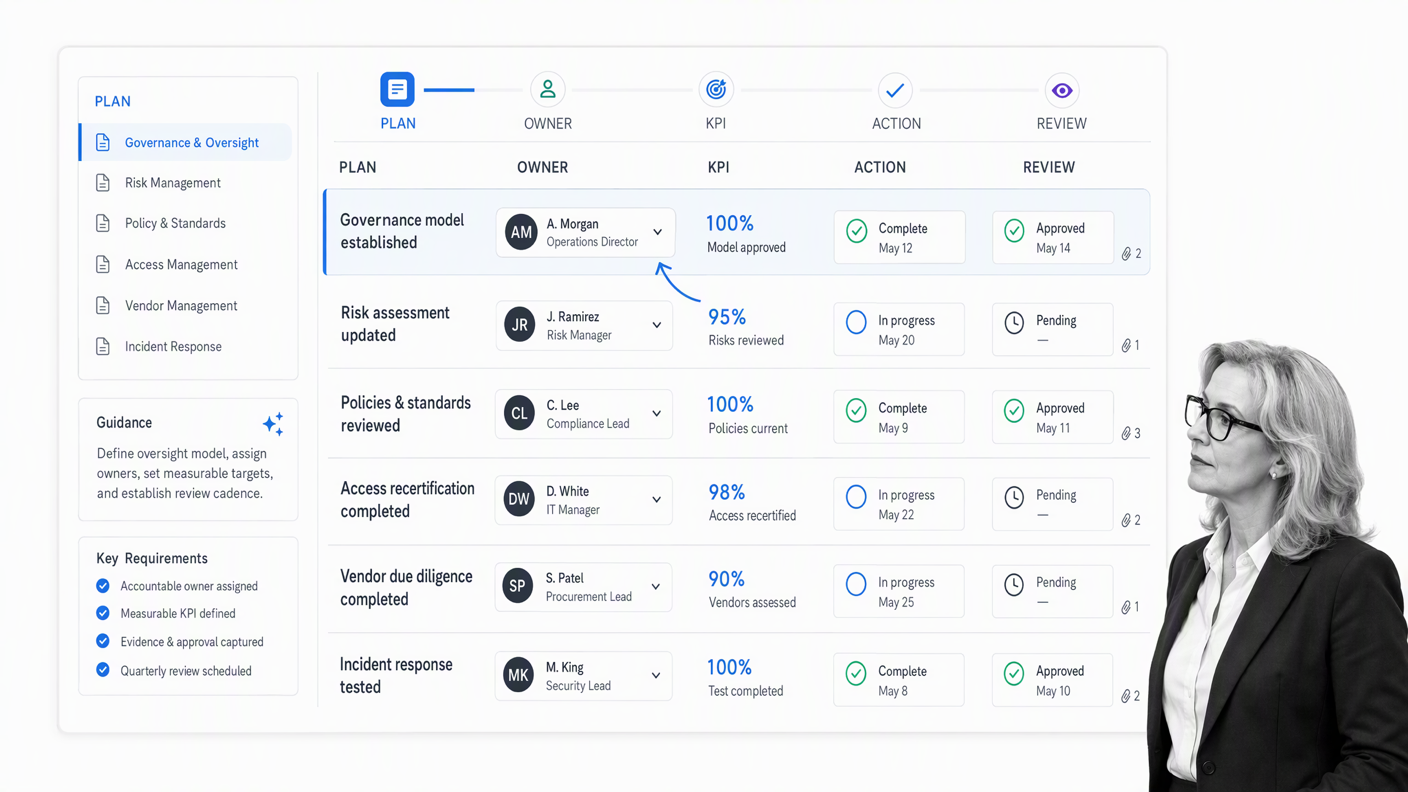Screen dimensions: 1408x792
Task: Click the ACTION step checkmark icon
Action: point(895,90)
